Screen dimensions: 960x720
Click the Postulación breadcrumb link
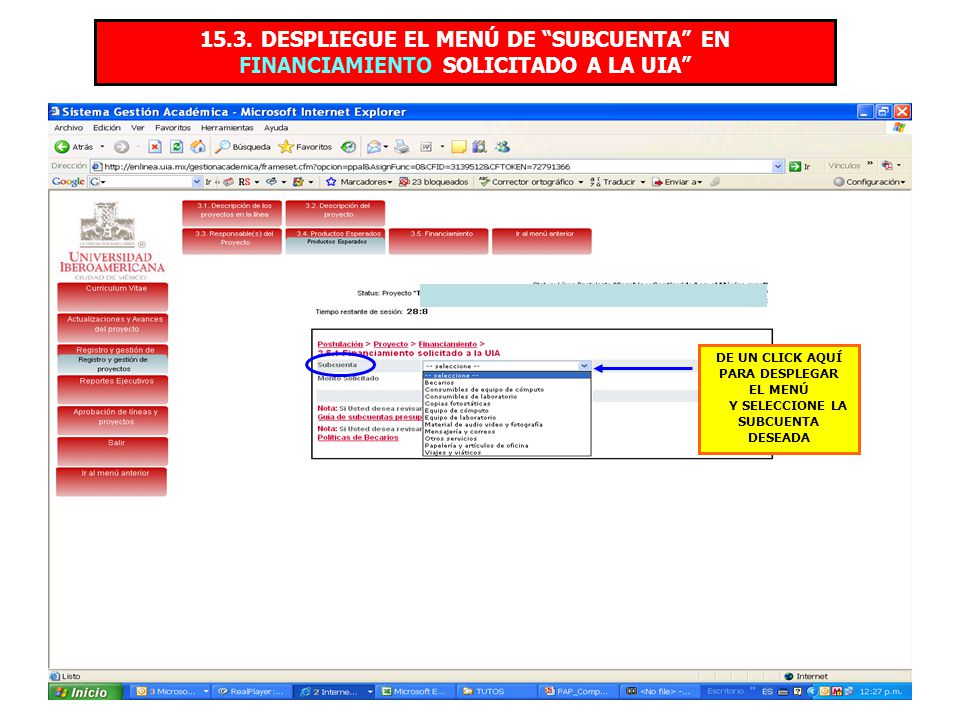coord(340,344)
